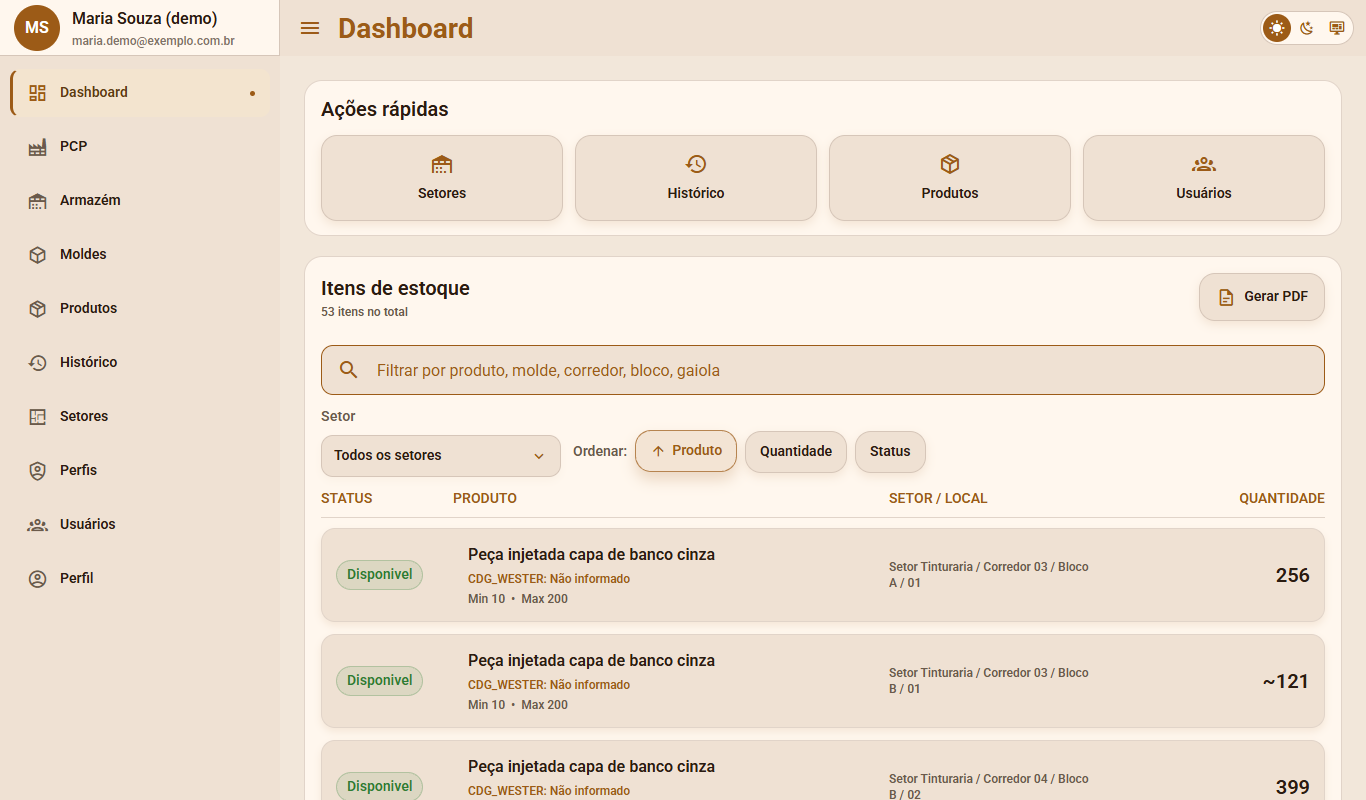
Task: Click the search magnifier icon
Action: (x=349, y=370)
